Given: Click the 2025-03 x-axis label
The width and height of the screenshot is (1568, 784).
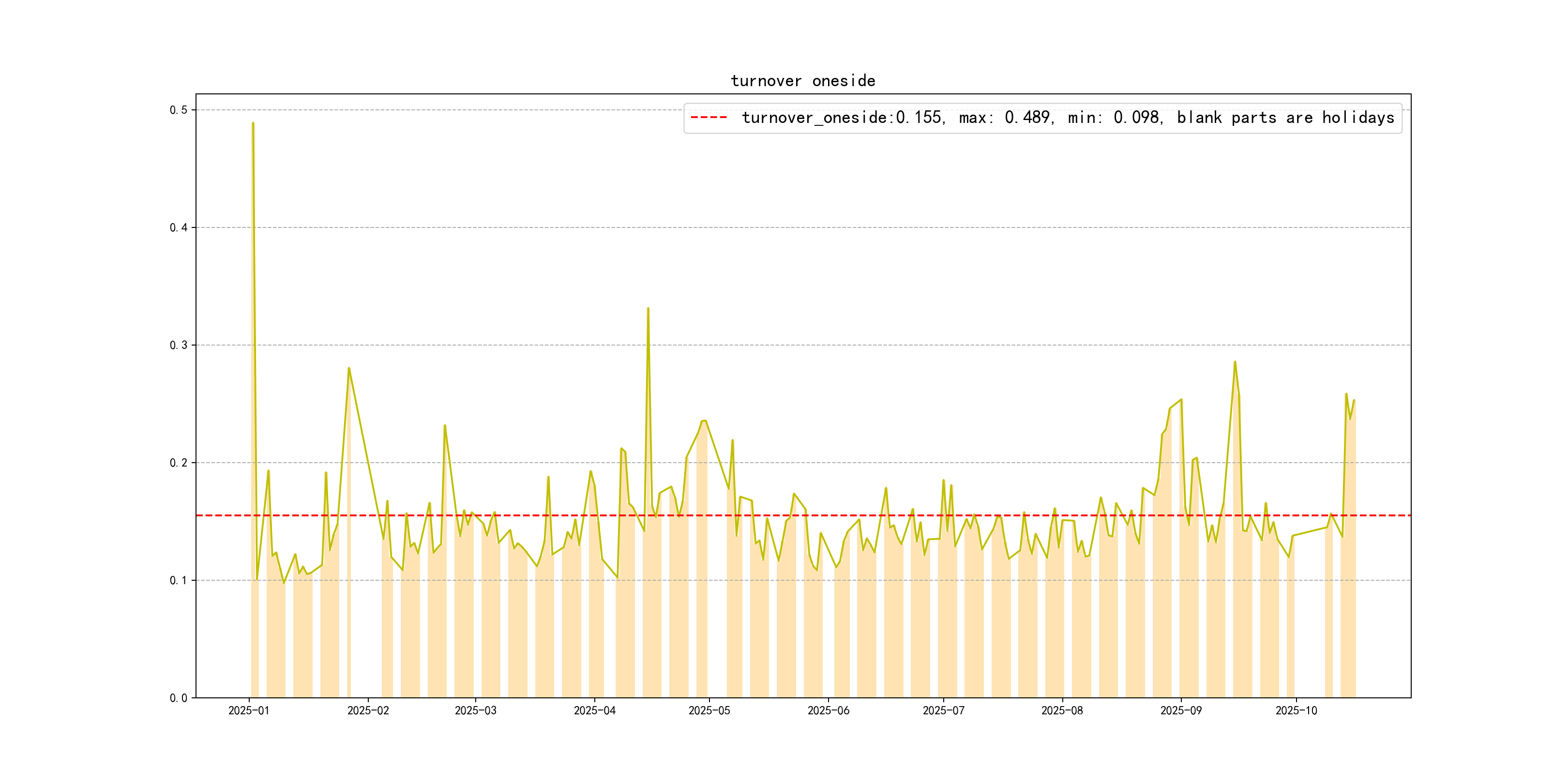Looking at the screenshot, I should [475, 710].
